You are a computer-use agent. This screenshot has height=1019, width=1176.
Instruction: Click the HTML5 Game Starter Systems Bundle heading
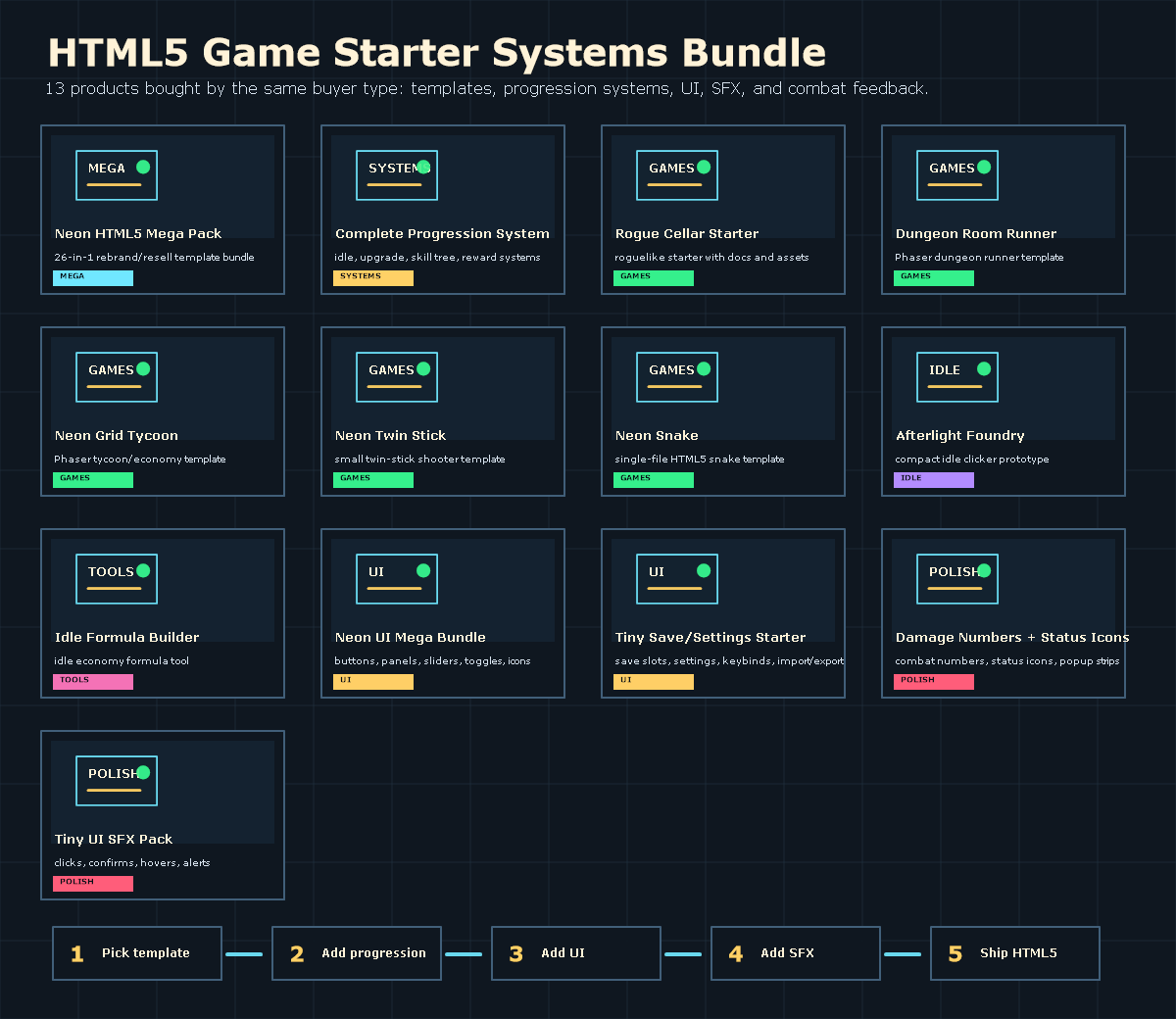click(437, 53)
